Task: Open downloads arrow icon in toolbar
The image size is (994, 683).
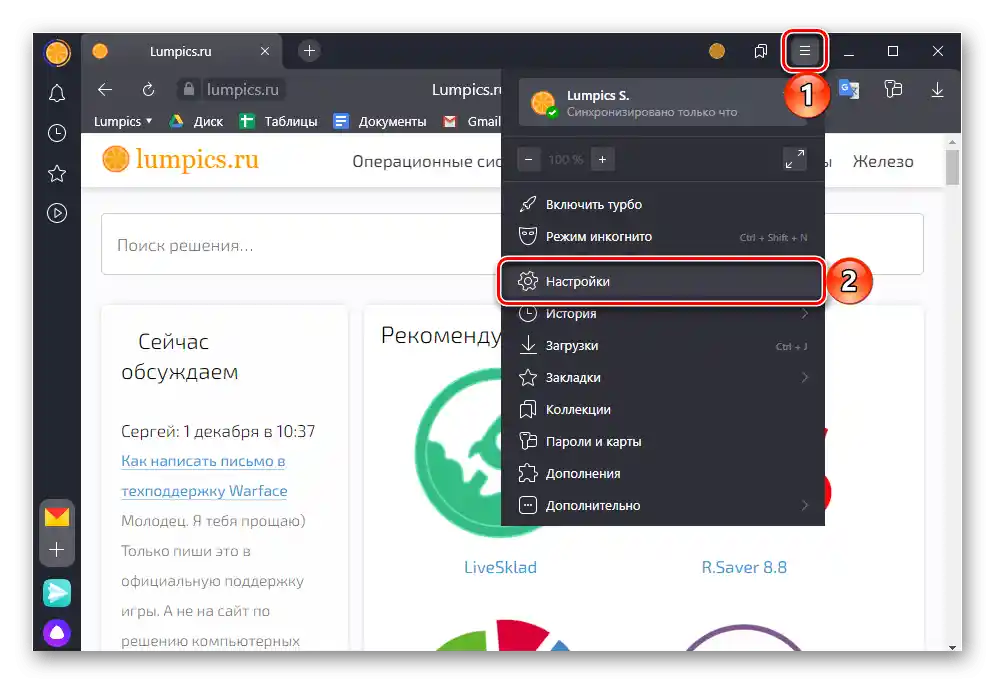Action: (937, 89)
